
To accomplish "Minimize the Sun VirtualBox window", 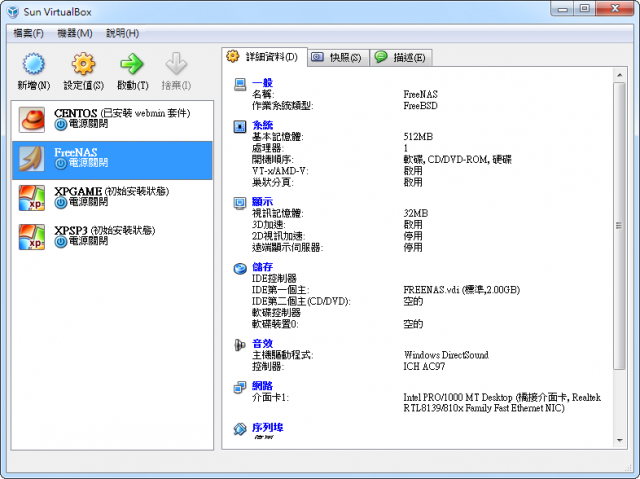I will (562, 9).
